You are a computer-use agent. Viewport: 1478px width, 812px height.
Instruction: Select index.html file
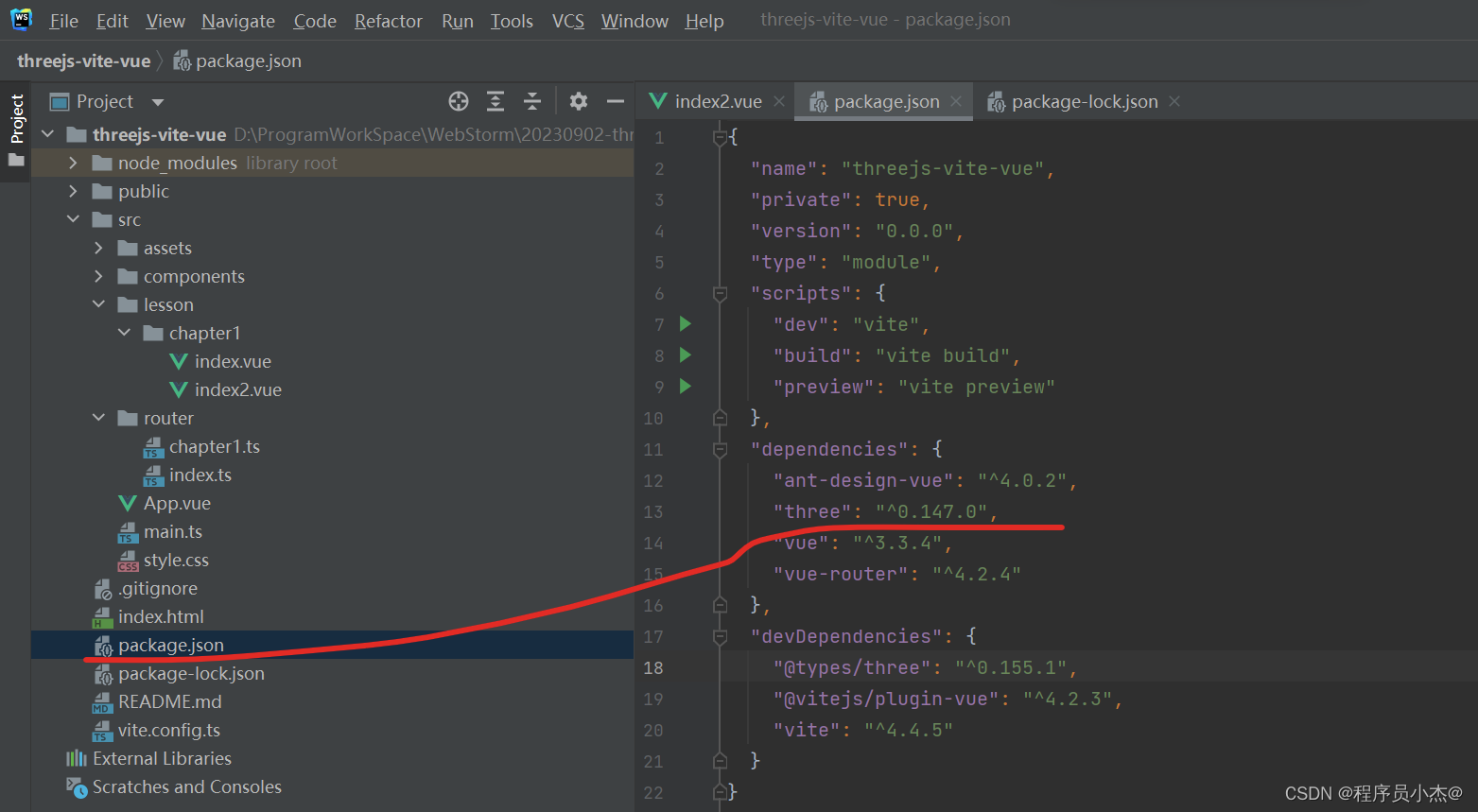tap(161, 616)
